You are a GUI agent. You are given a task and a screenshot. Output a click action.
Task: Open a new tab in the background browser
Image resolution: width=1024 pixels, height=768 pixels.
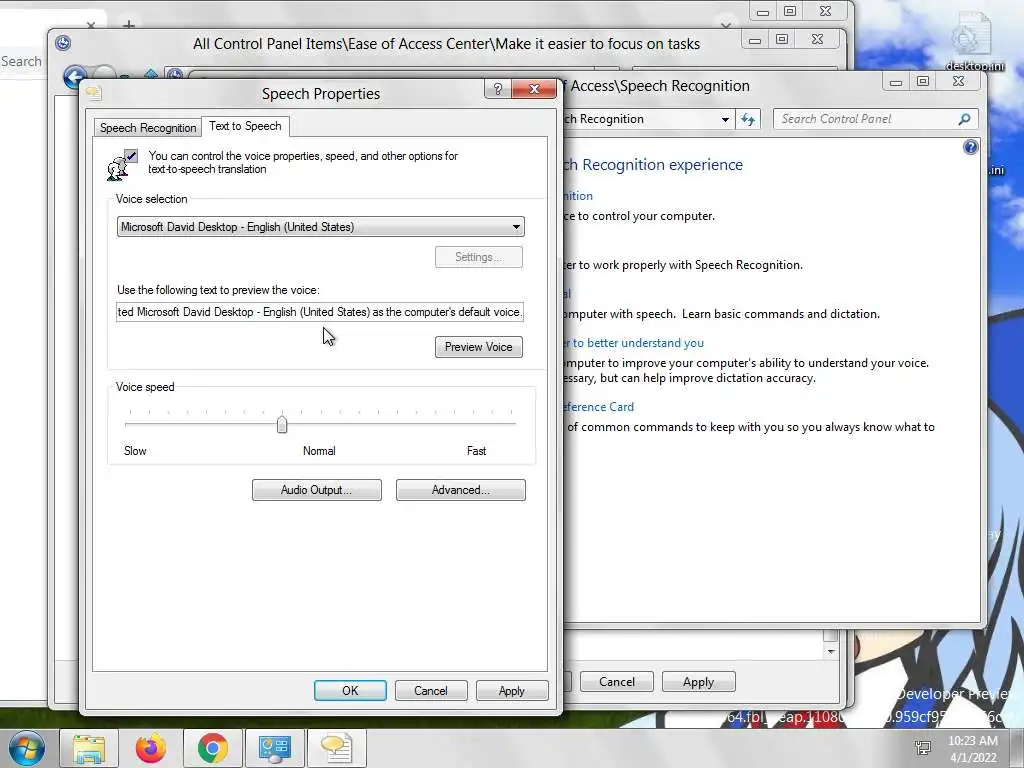pyautogui.click(x=129, y=25)
